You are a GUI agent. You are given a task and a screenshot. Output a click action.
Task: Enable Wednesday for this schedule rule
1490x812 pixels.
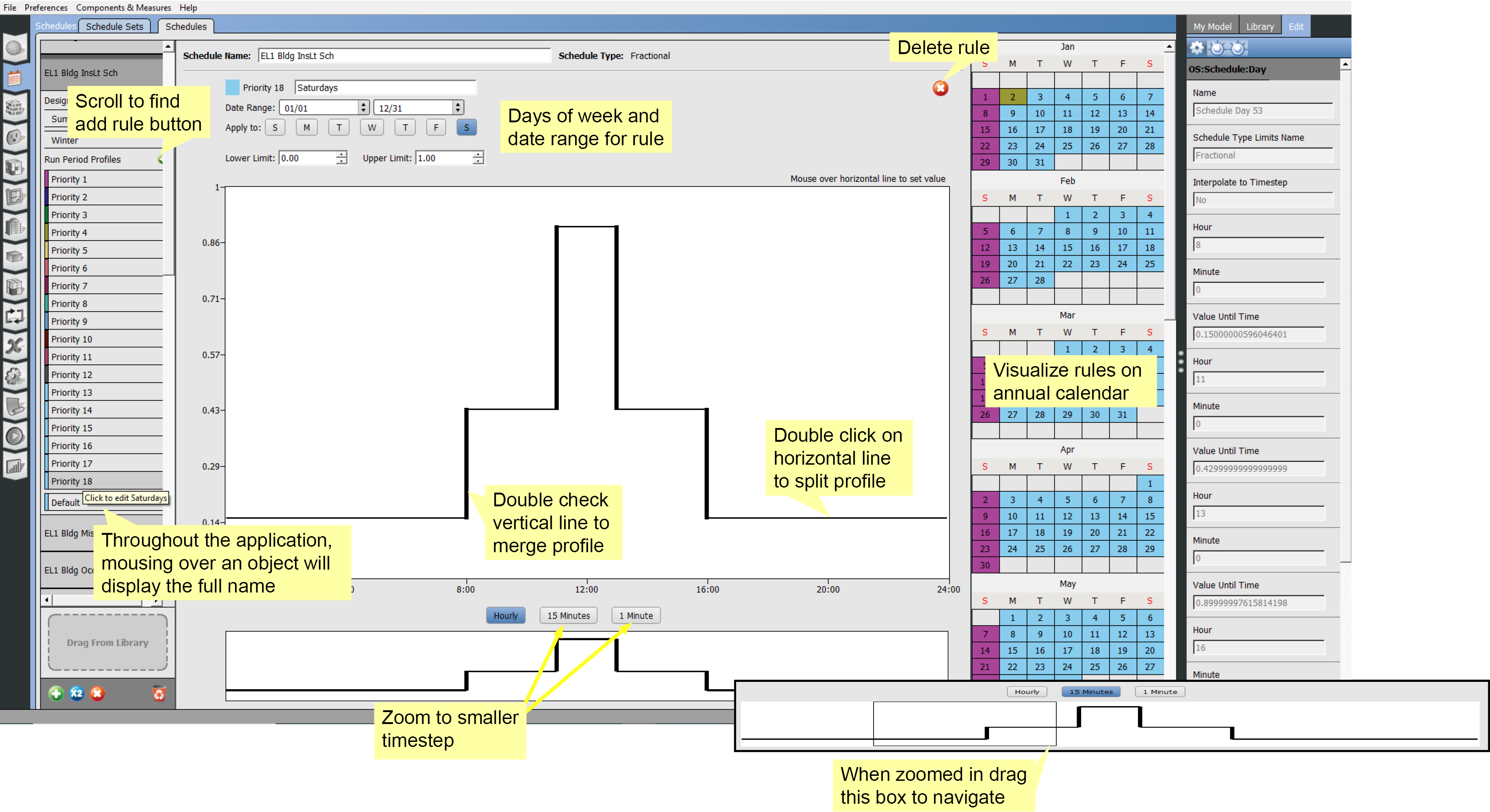(372, 127)
